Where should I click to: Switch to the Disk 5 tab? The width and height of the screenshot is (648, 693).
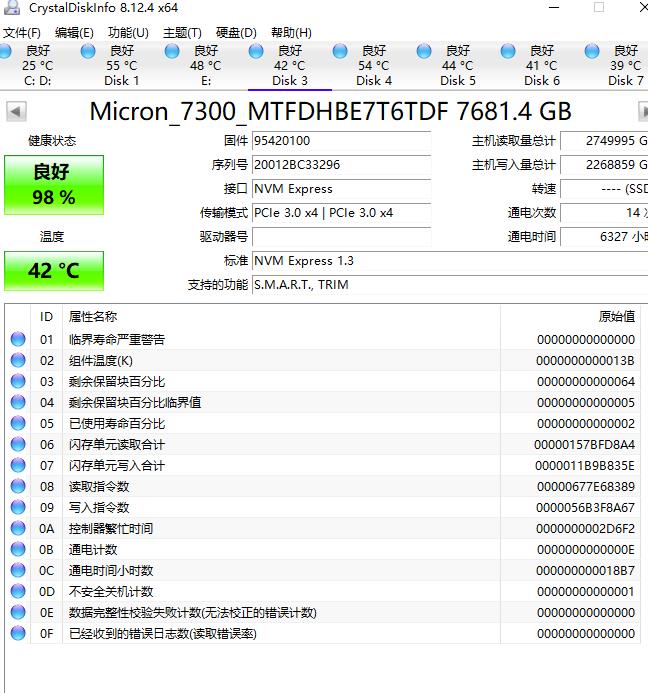[457, 65]
